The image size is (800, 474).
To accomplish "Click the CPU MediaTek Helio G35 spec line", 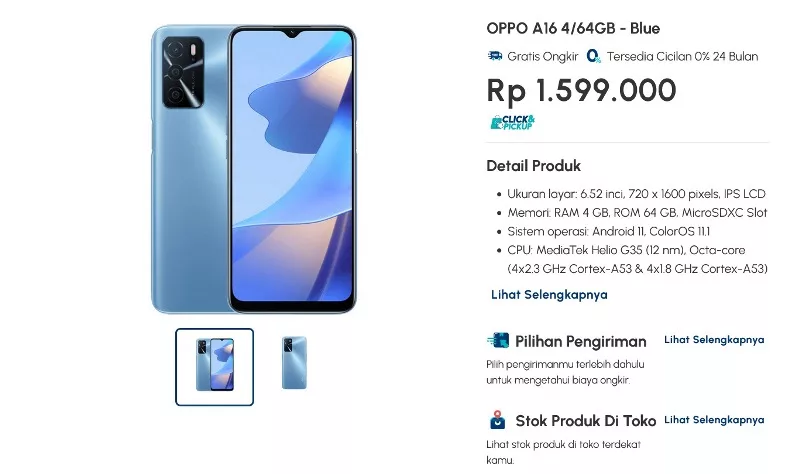I will coord(637,259).
